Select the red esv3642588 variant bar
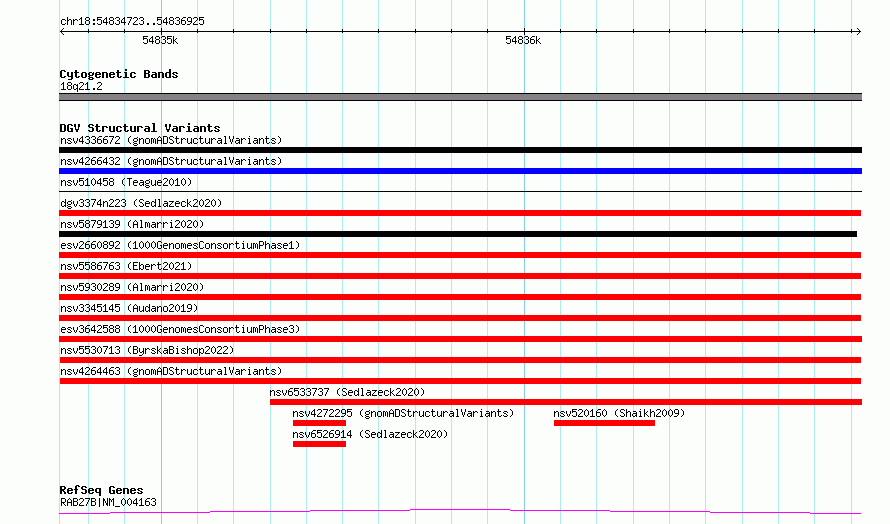The image size is (890, 524). point(460,339)
